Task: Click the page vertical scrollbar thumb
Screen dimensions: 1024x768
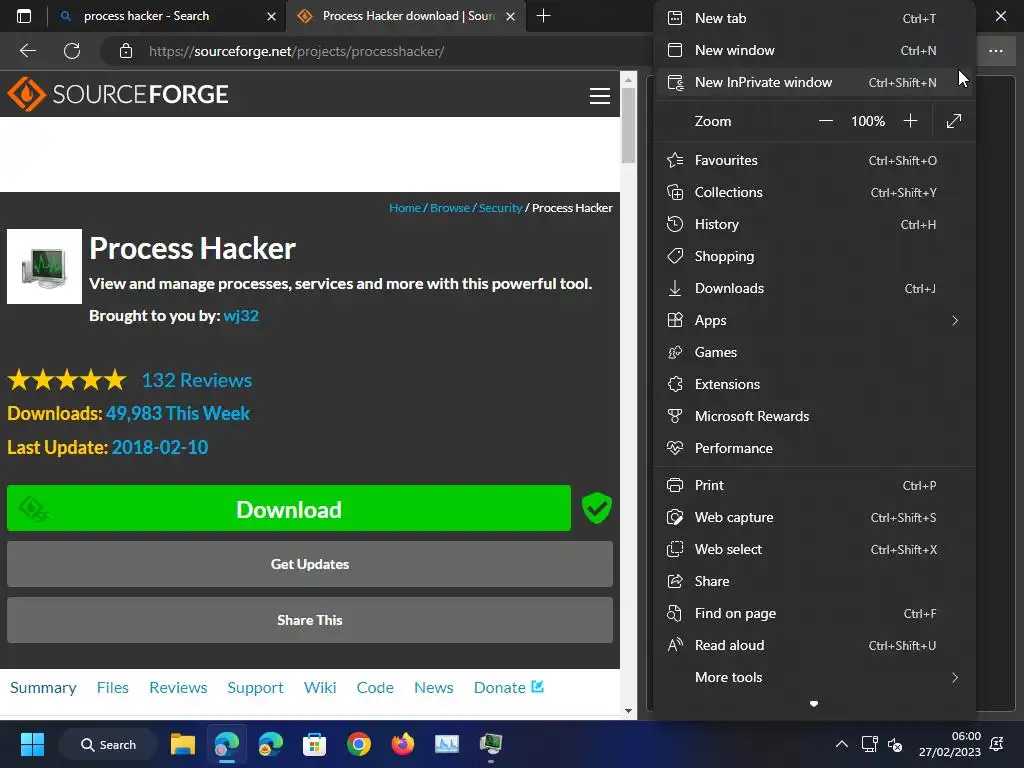Action: (x=628, y=125)
